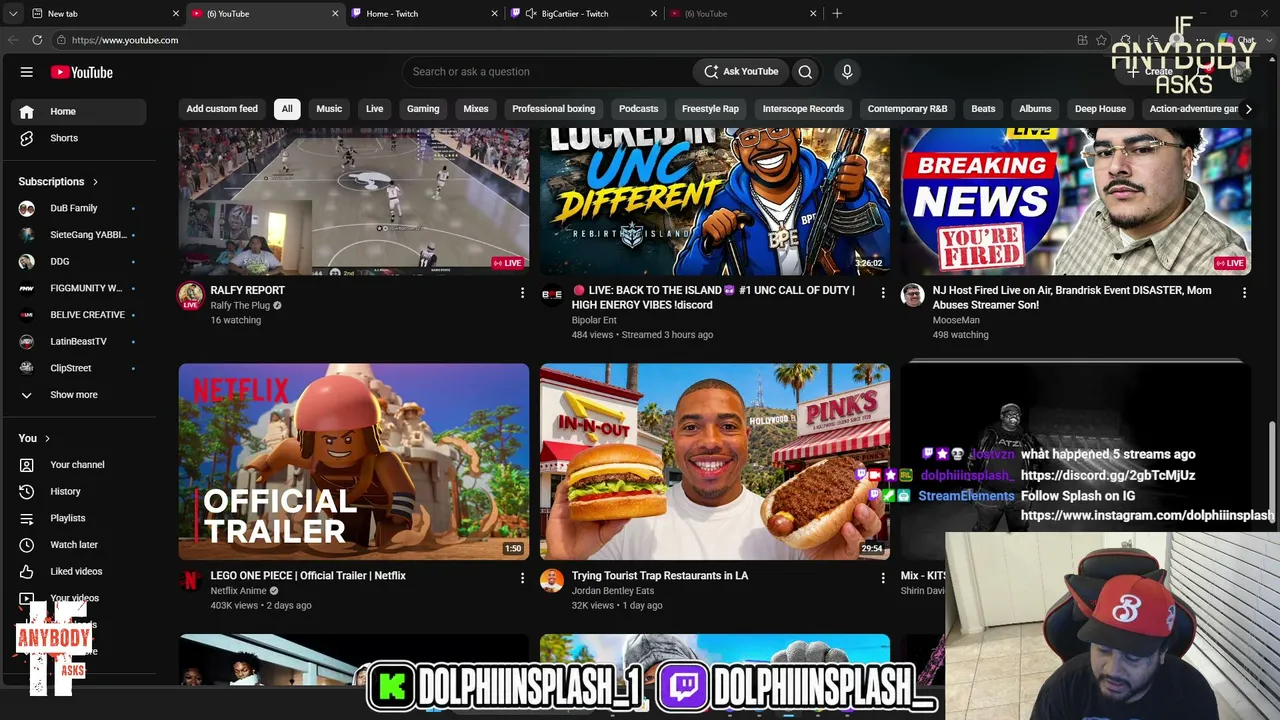Open the YouTube guide hamburger menu

(27, 72)
